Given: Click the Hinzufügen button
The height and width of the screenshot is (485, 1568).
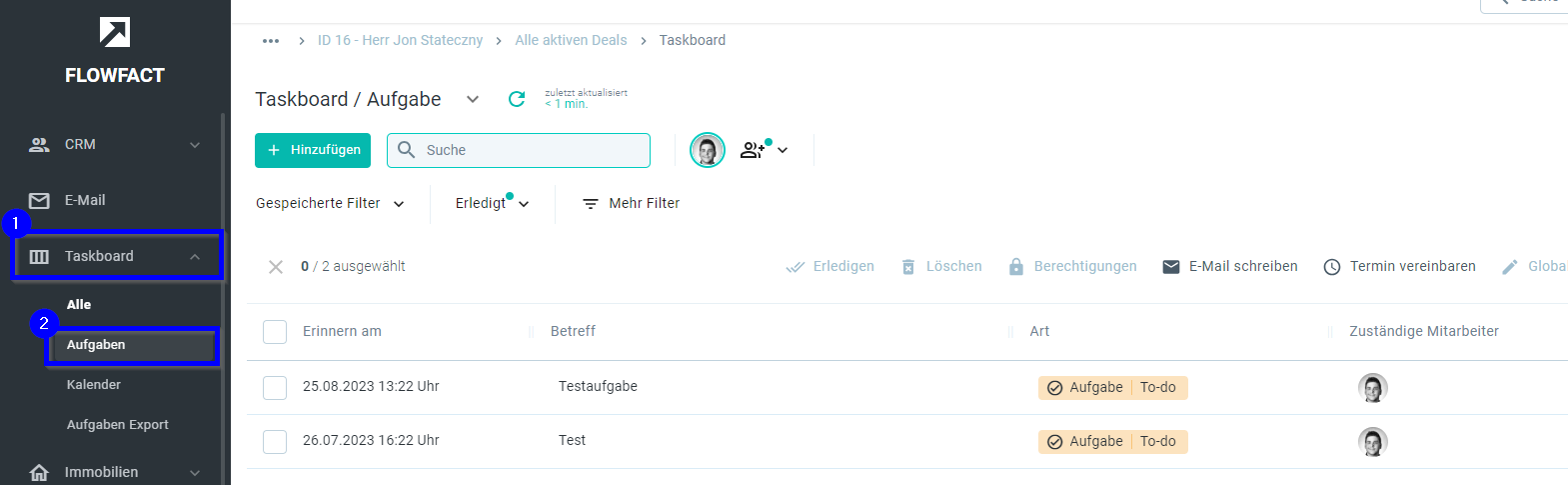Looking at the screenshot, I should [313, 150].
